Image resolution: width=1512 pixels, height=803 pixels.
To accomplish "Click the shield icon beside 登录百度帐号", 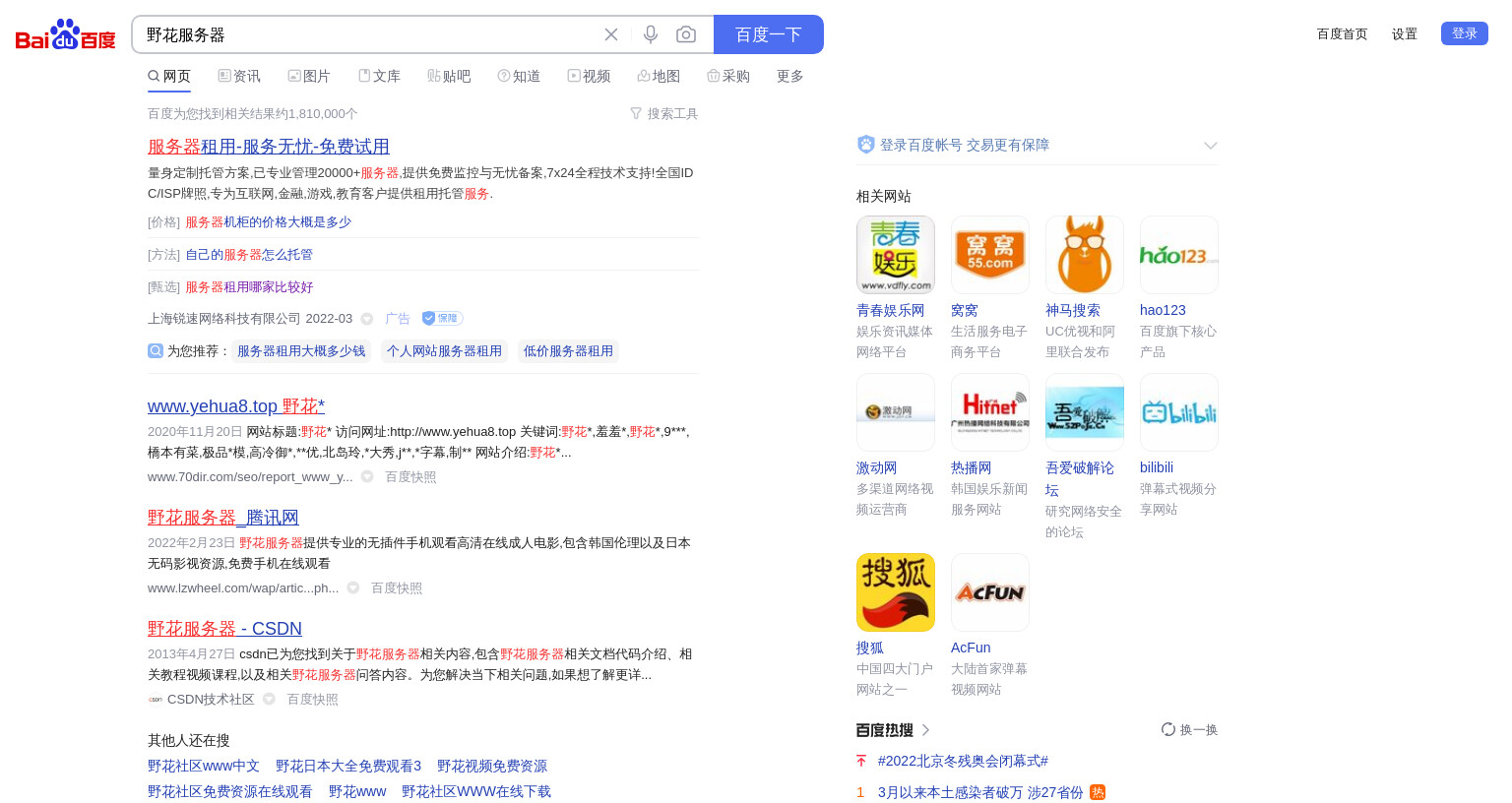I will pyautogui.click(x=866, y=145).
